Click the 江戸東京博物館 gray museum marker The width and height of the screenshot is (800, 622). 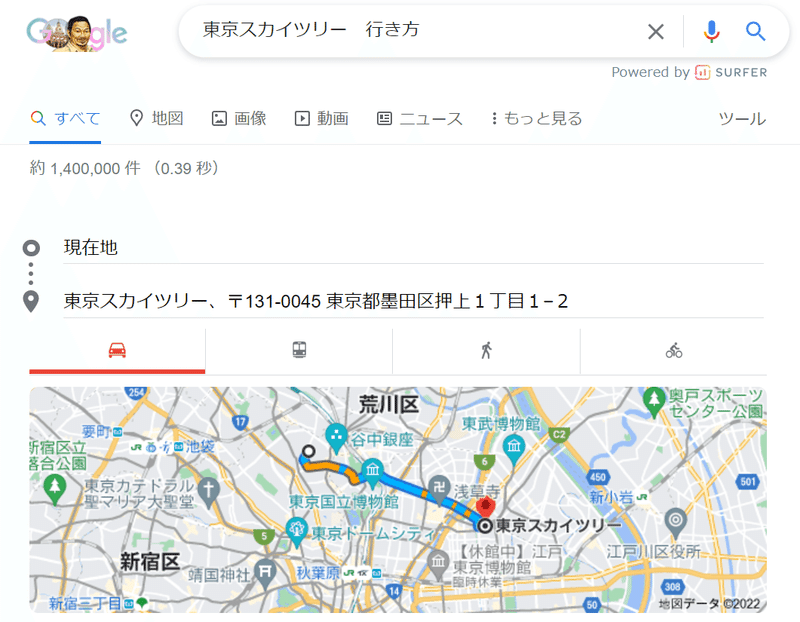[x=438, y=564]
